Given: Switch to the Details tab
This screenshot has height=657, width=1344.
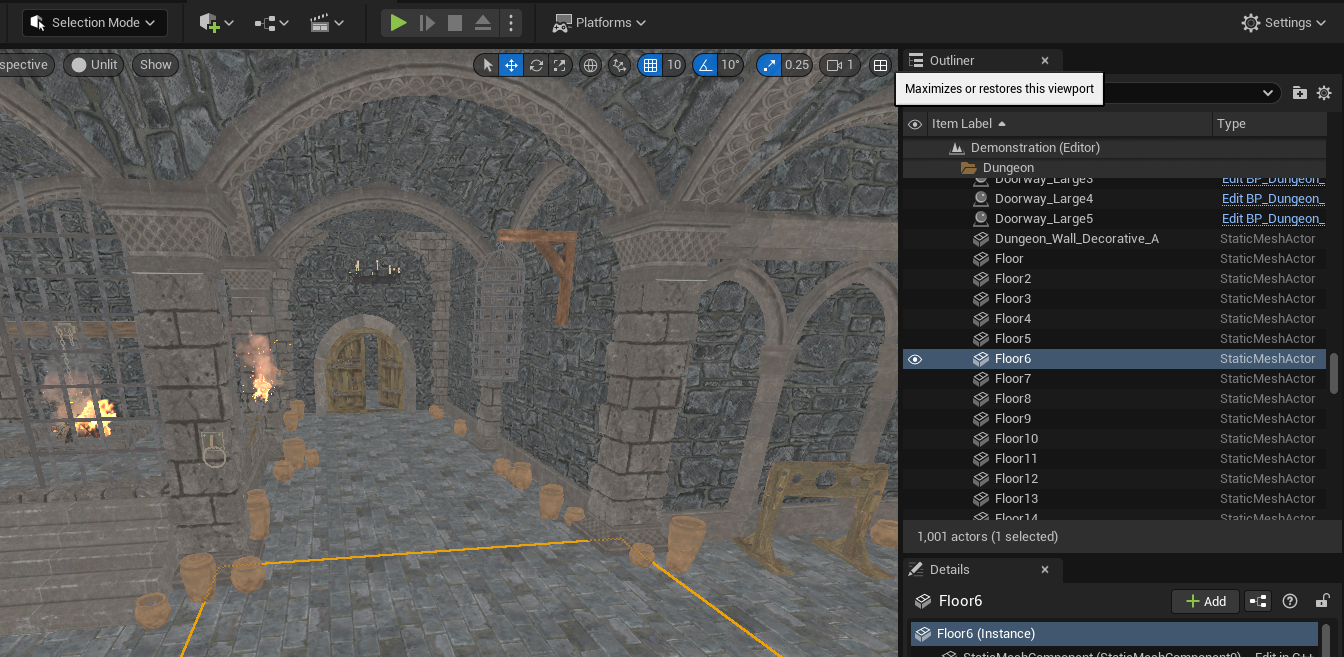Looking at the screenshot, I should coord(949,569).
